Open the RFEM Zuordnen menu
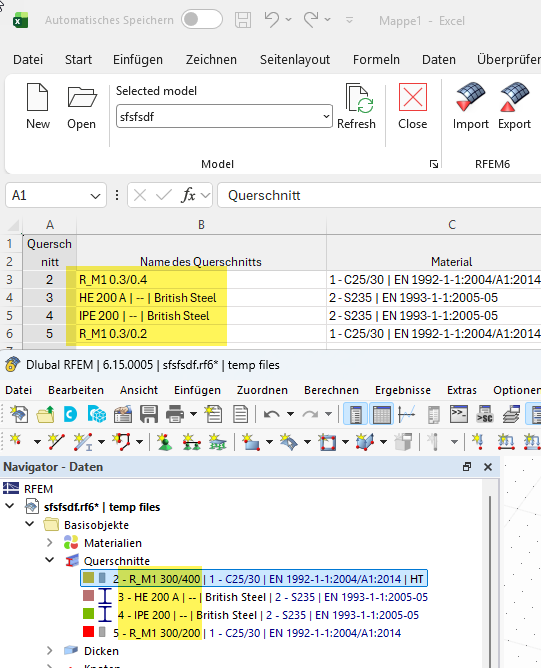The width and height of the screenshot is (541, 668). tap(262, 390)
